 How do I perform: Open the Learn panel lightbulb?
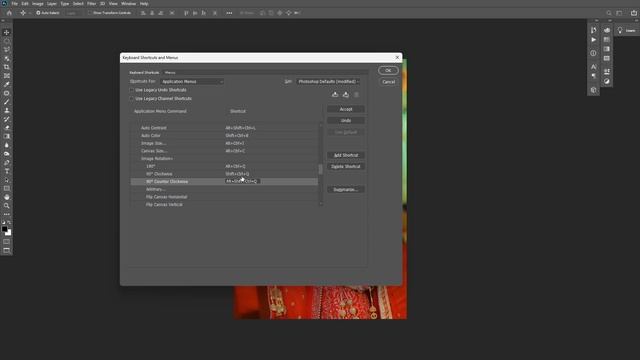pyautogui.click(x=620, y=31)
